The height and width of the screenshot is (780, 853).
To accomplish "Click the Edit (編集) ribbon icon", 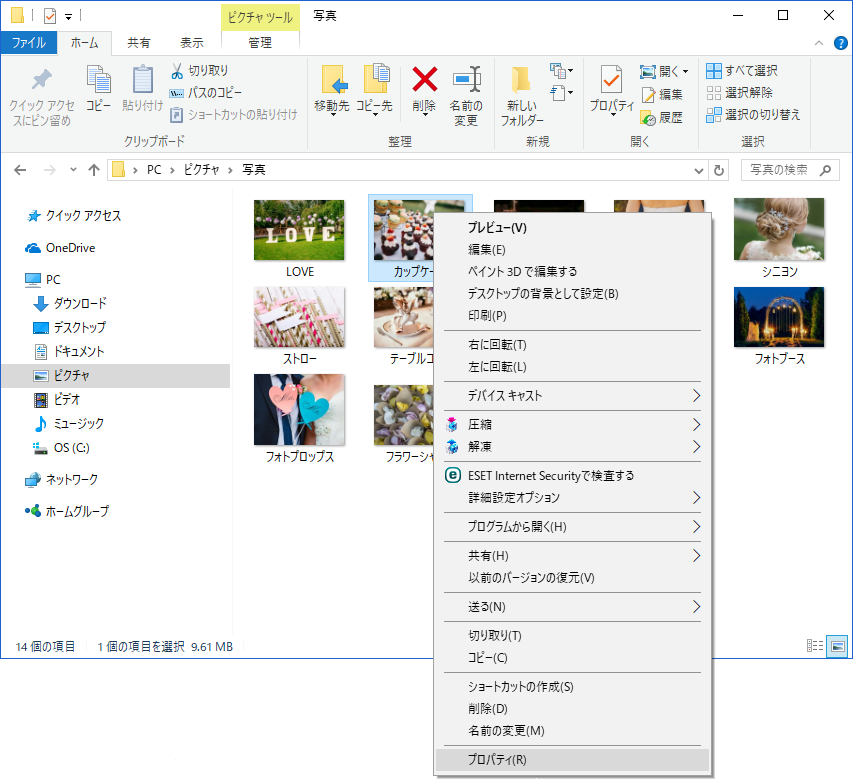I will (648, 95).
